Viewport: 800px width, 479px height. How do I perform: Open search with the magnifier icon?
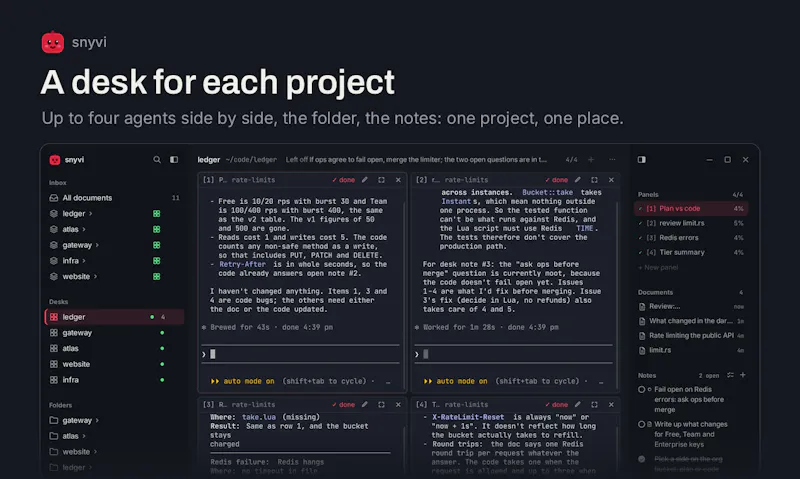coord(157,160)
